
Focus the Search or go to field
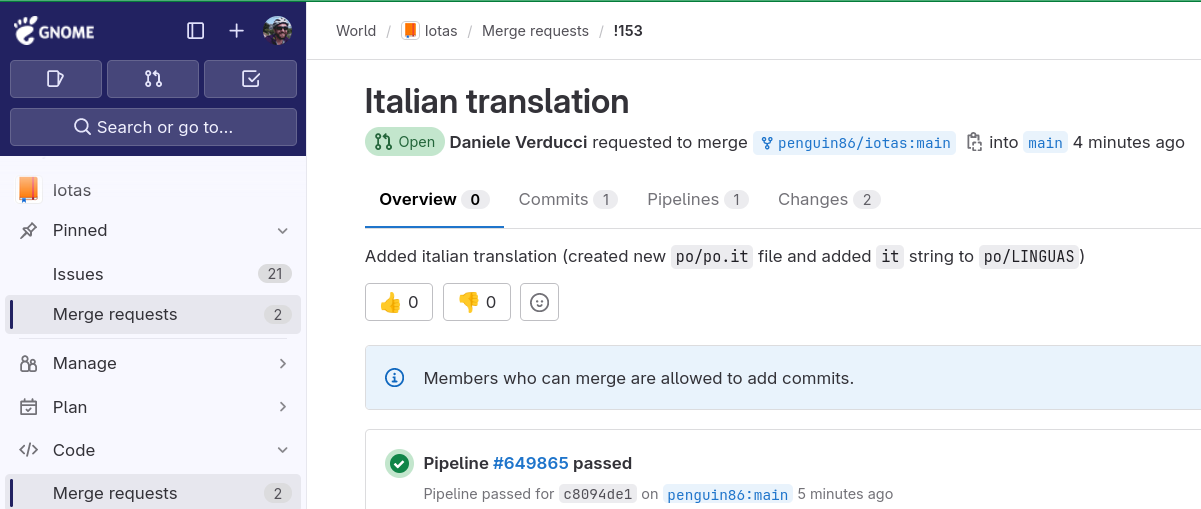[153, 127]
